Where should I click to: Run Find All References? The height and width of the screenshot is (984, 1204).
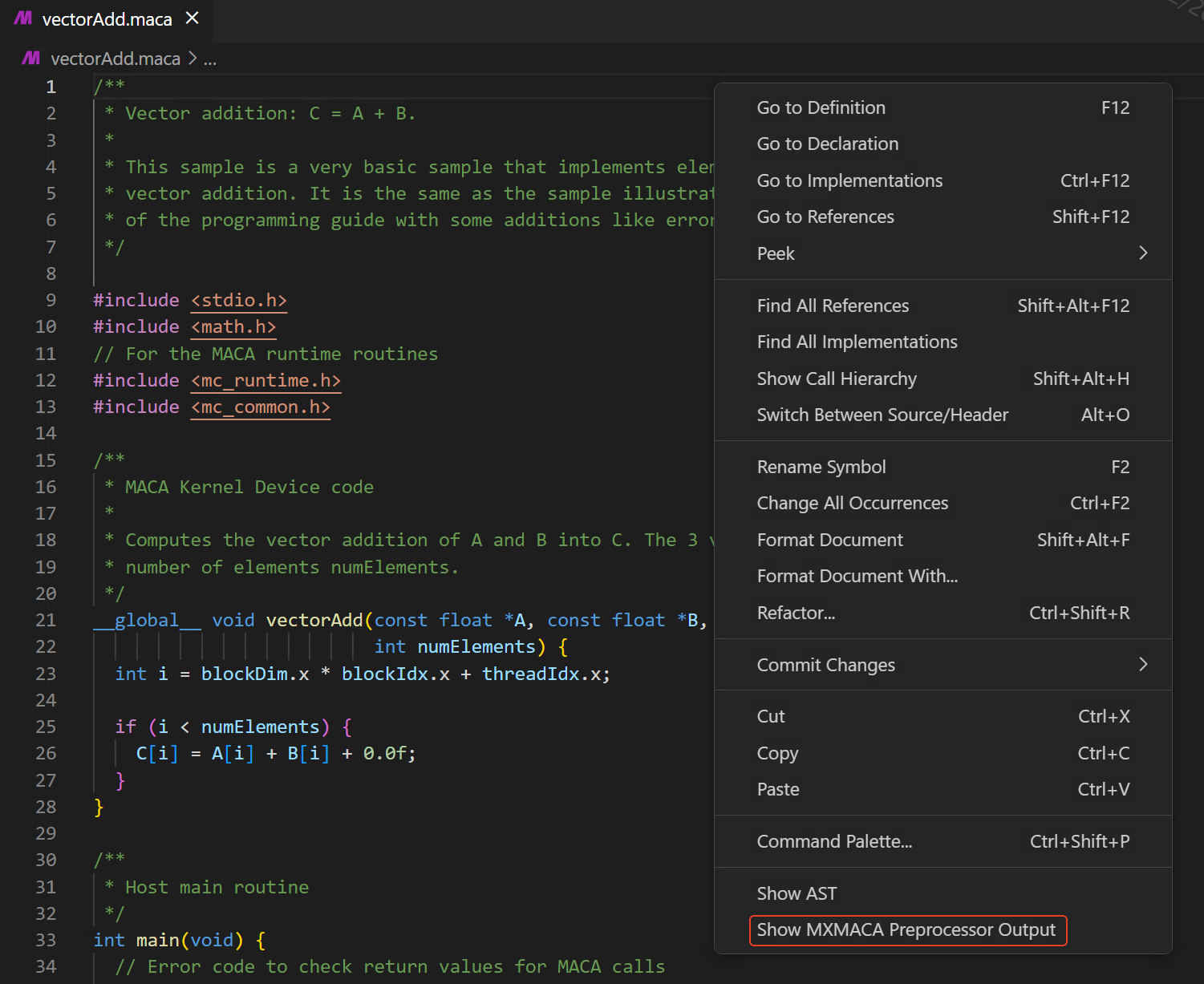833,306
